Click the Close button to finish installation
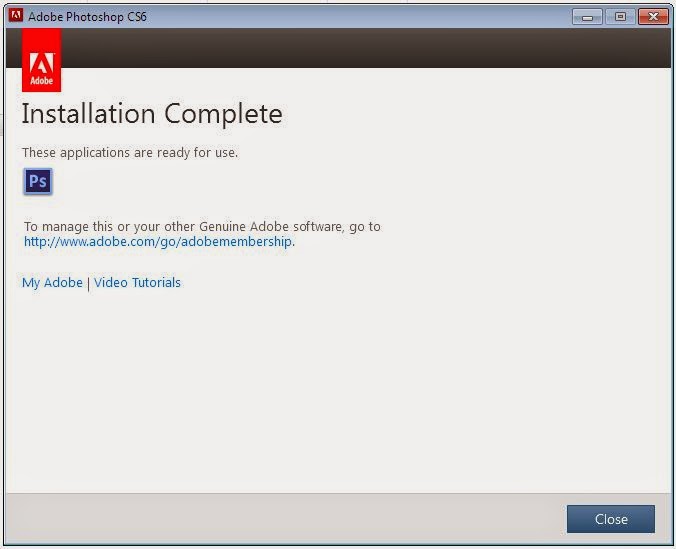 click(x=610, y=519)
